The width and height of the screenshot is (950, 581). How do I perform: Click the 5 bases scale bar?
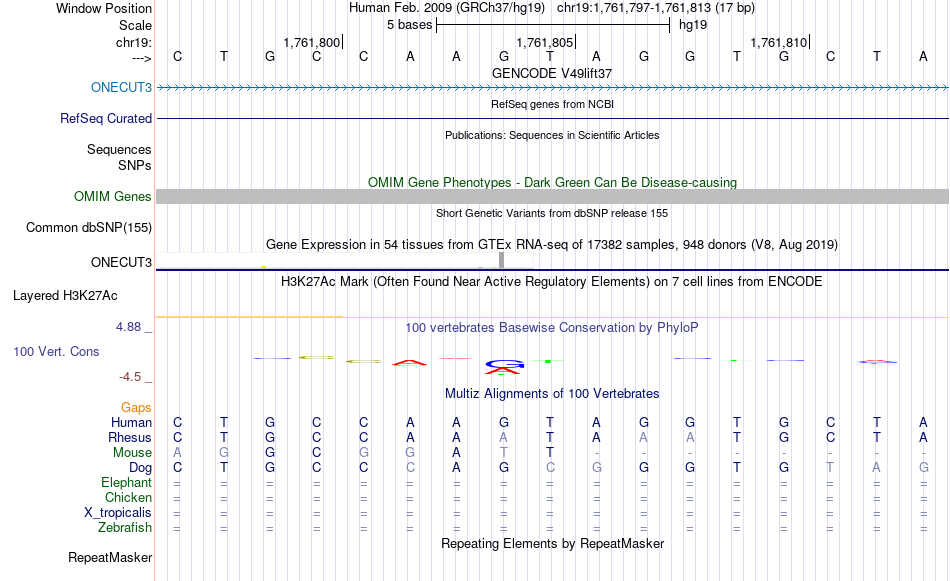pyautogui.click(x=553, y=25)
